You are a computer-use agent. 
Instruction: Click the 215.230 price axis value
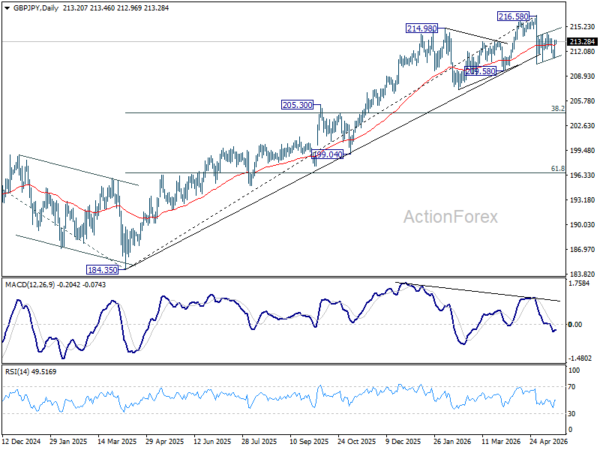coord(582,26)
